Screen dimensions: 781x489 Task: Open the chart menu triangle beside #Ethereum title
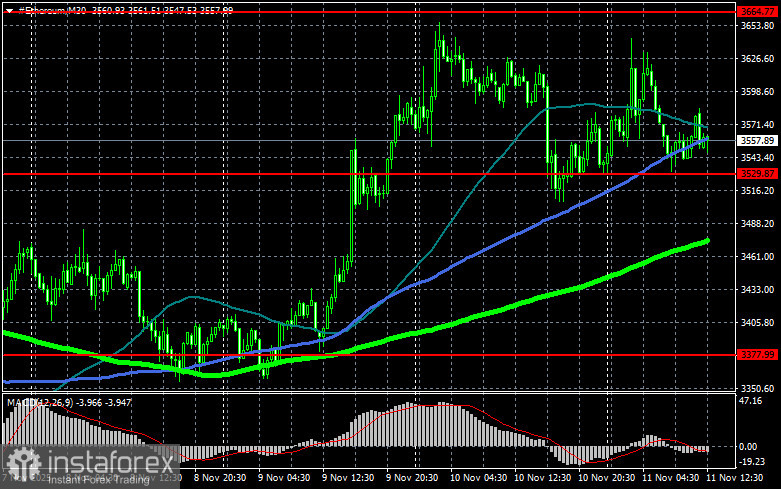pos(9,10)
